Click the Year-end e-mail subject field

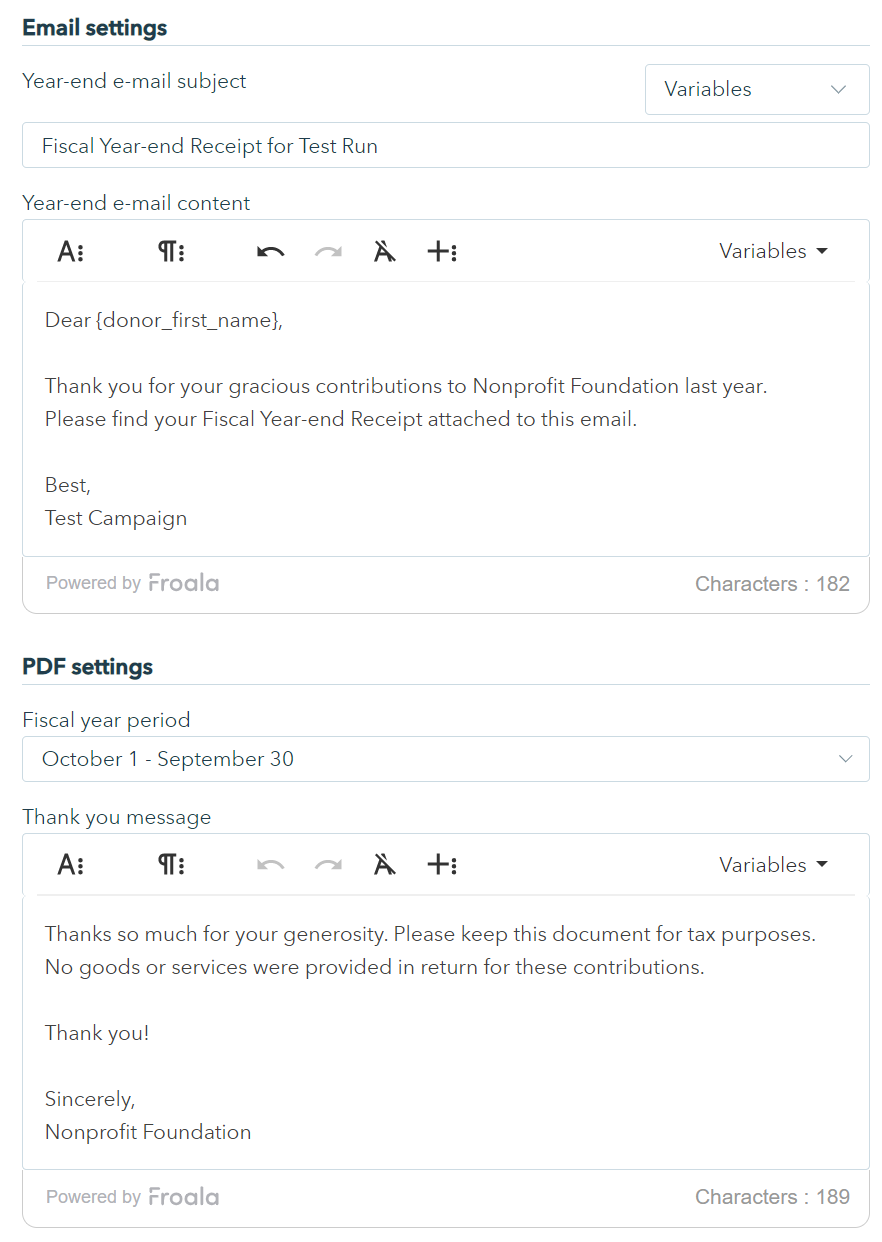[445, 146]
